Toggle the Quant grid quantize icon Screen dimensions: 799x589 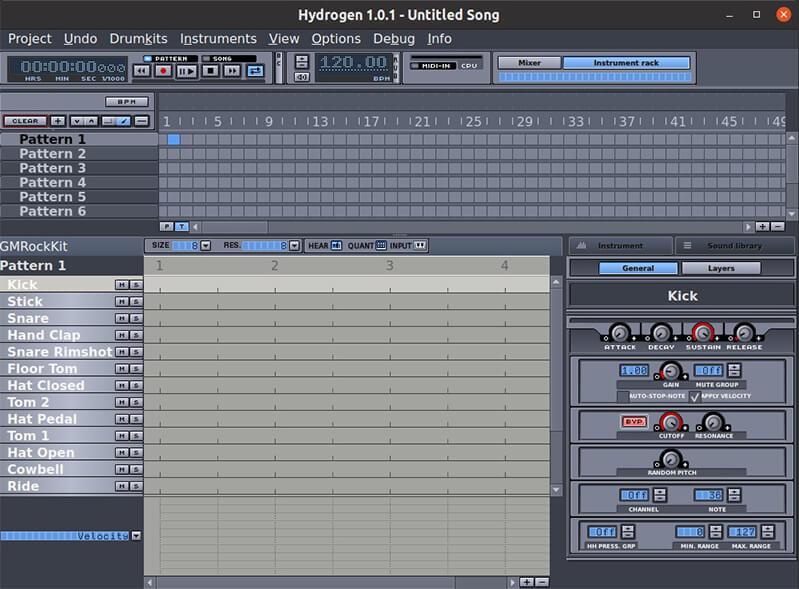point(381,245)
